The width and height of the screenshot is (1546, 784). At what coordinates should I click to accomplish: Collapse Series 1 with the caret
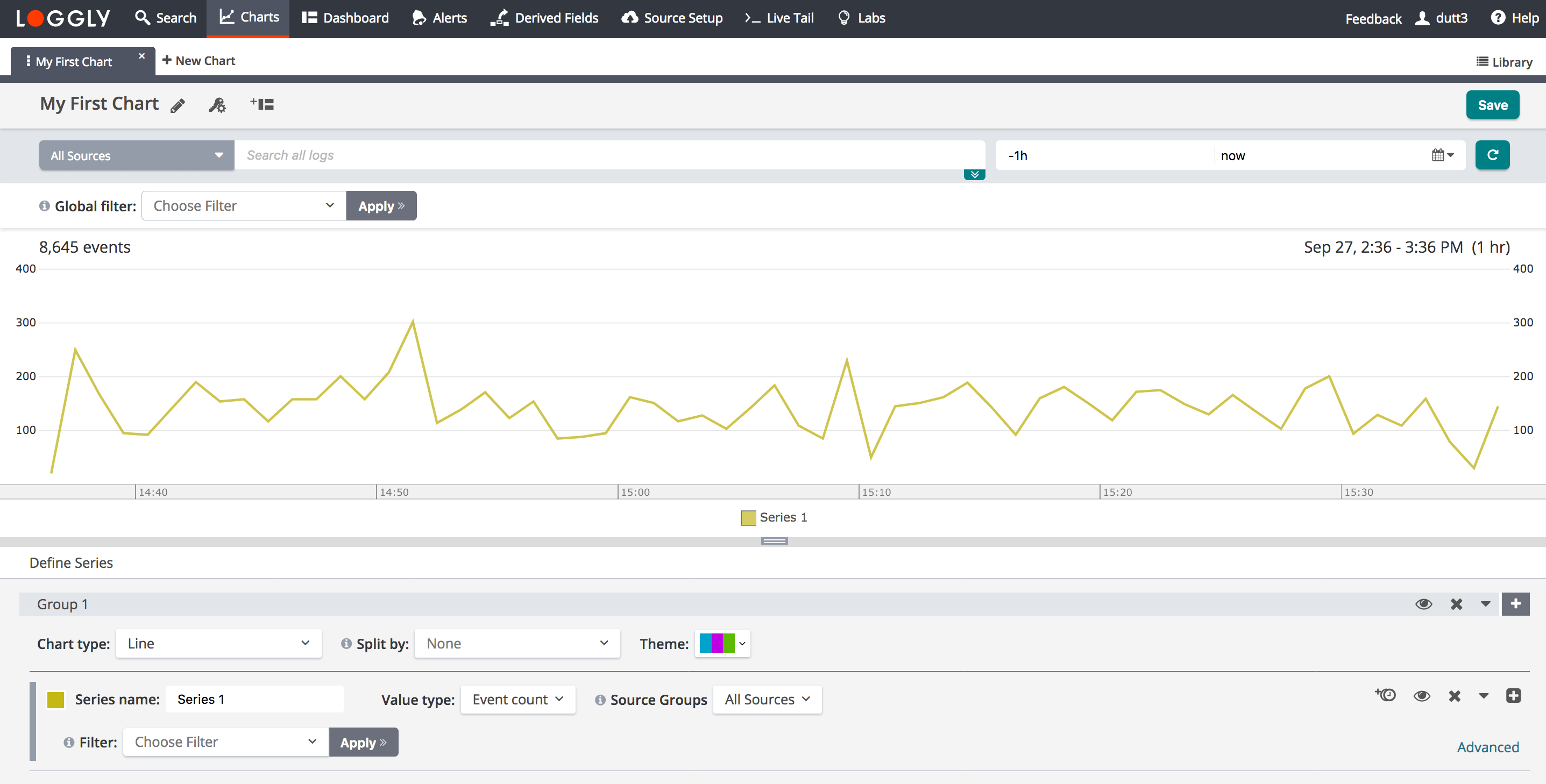tap(1483, 696)
